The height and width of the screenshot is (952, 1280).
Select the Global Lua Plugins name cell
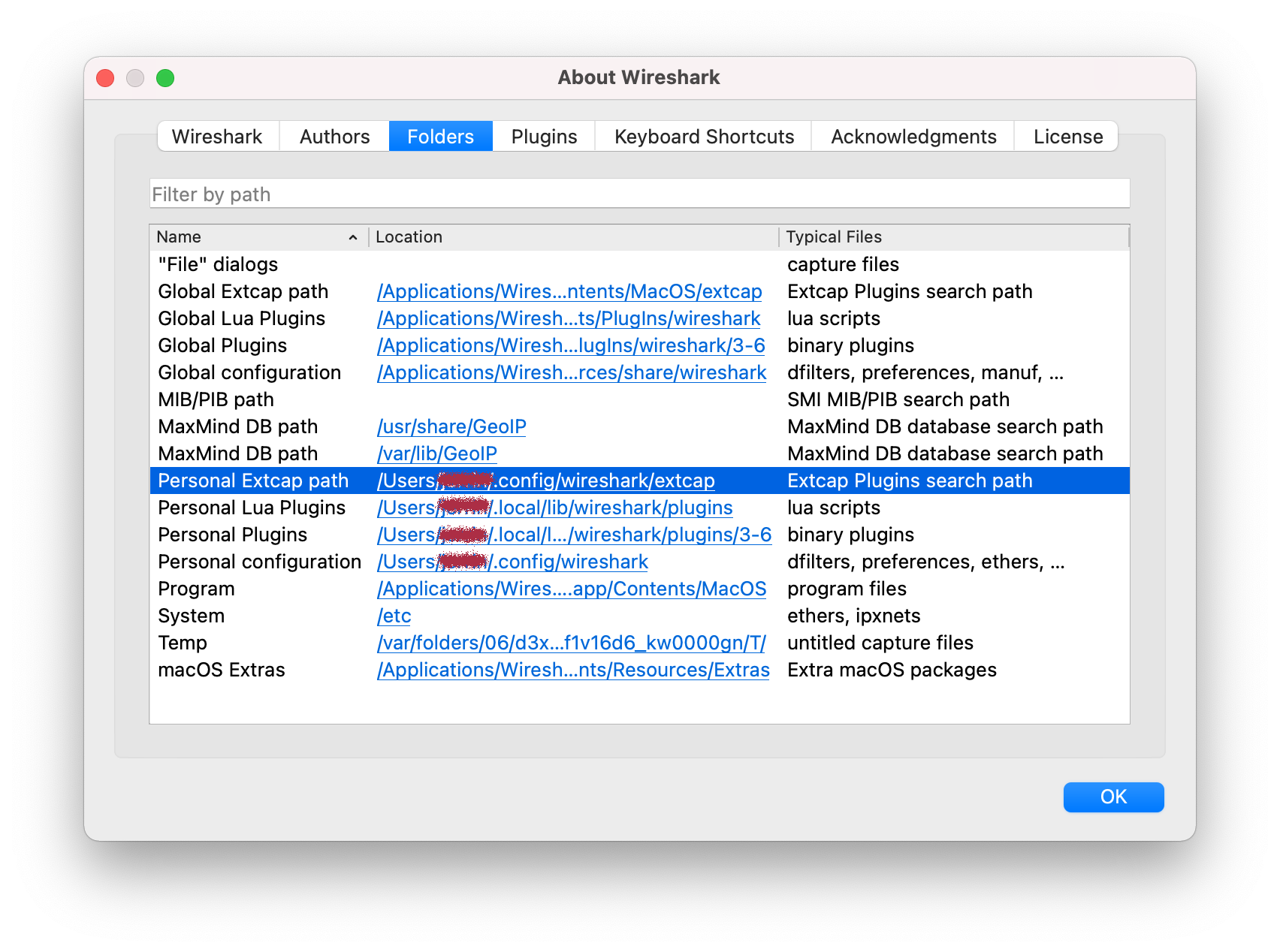pos(242,318)
